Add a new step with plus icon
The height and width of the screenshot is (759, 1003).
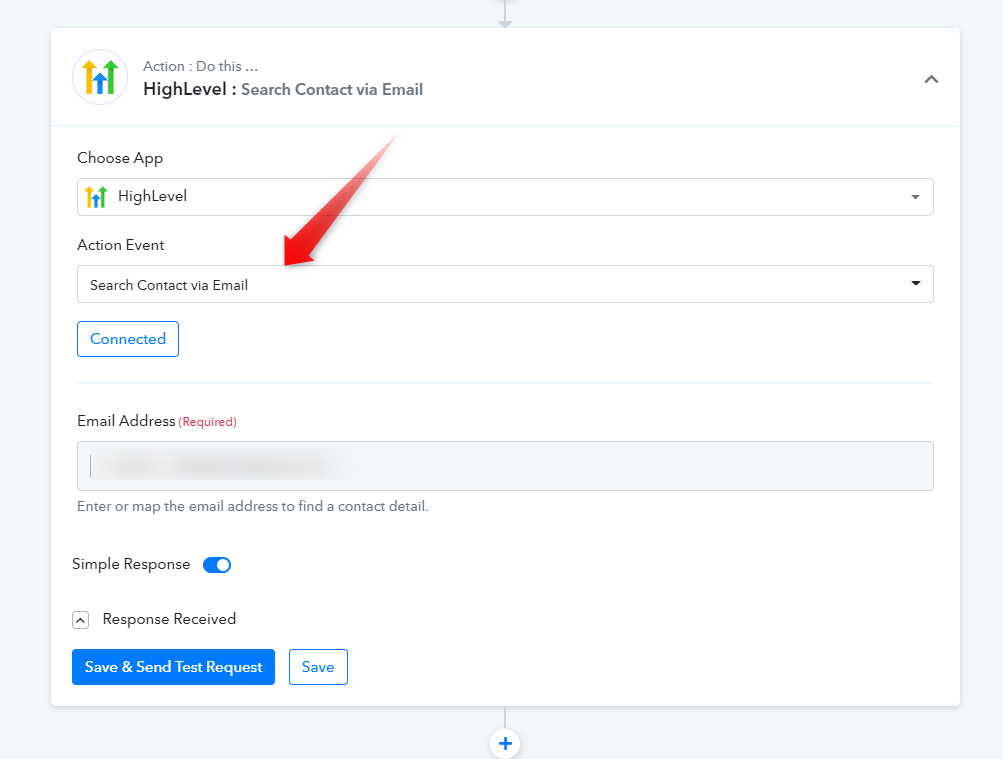(x=505, y=744)
